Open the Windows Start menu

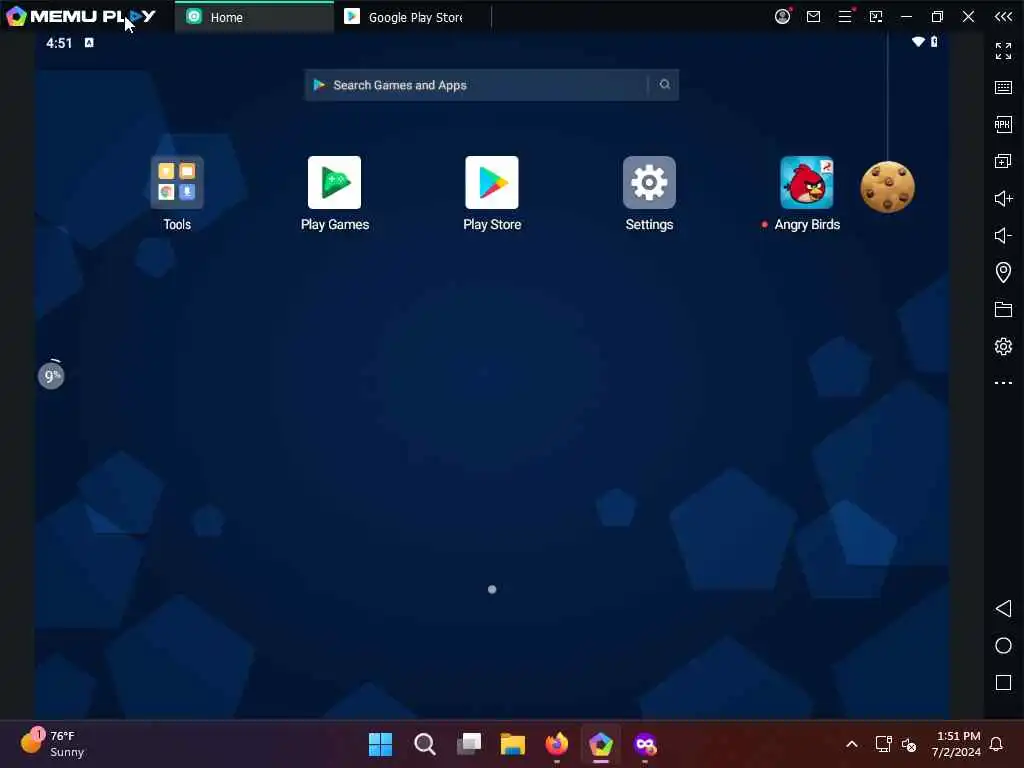pyautogui.click(x=380, y=744)
